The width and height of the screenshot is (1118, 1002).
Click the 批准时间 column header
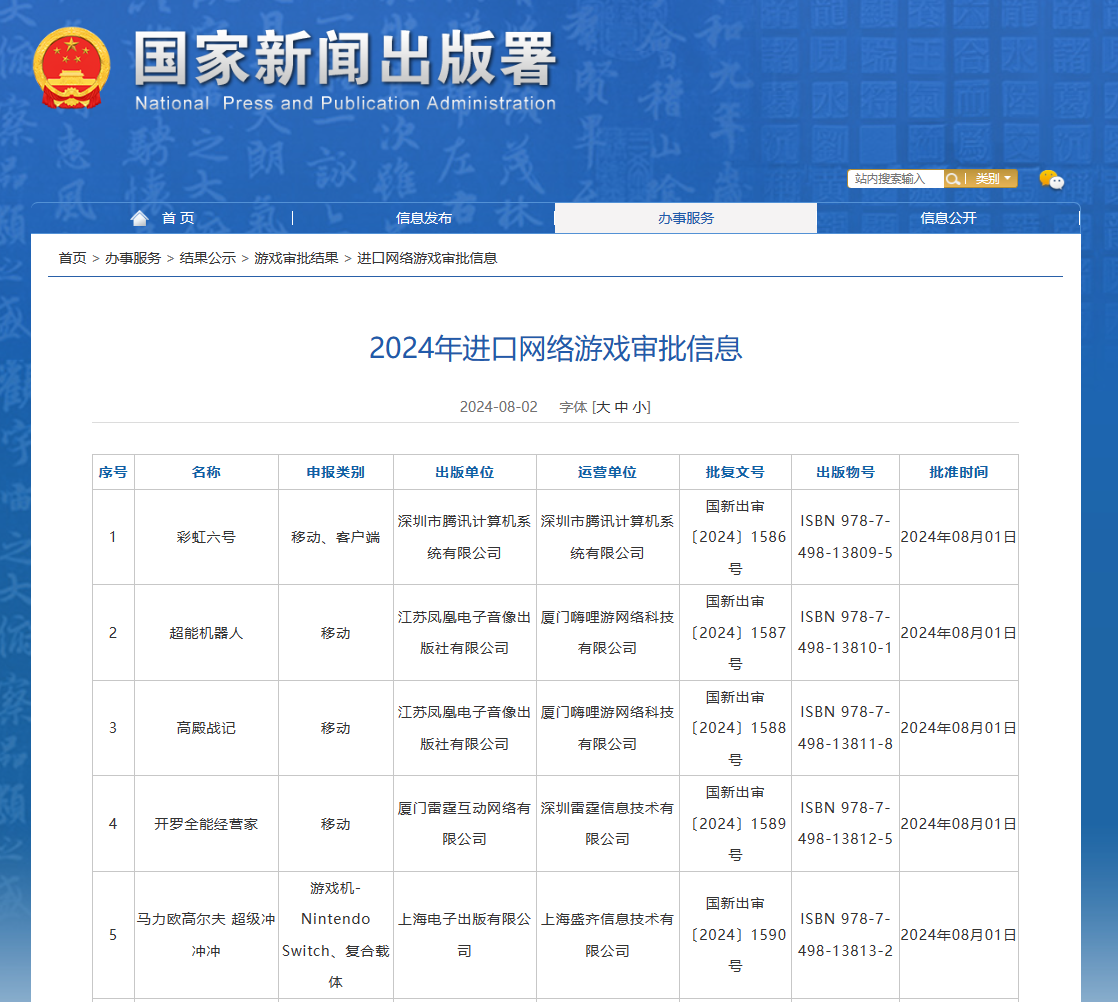tap(958, 472)
